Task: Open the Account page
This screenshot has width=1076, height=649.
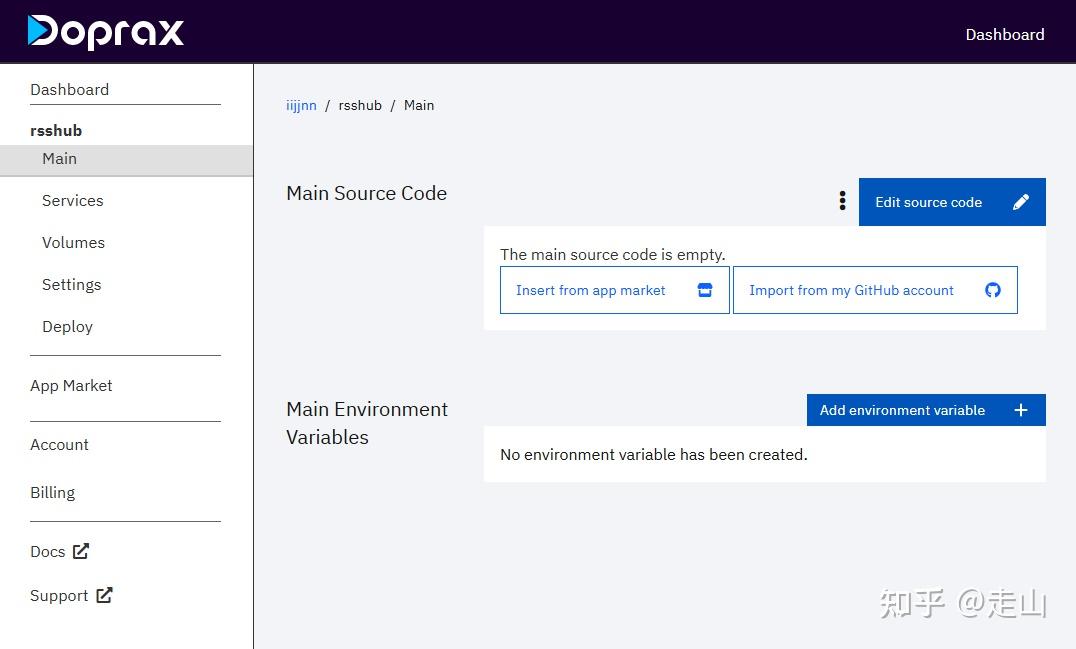Action: [x=60, y=445]
